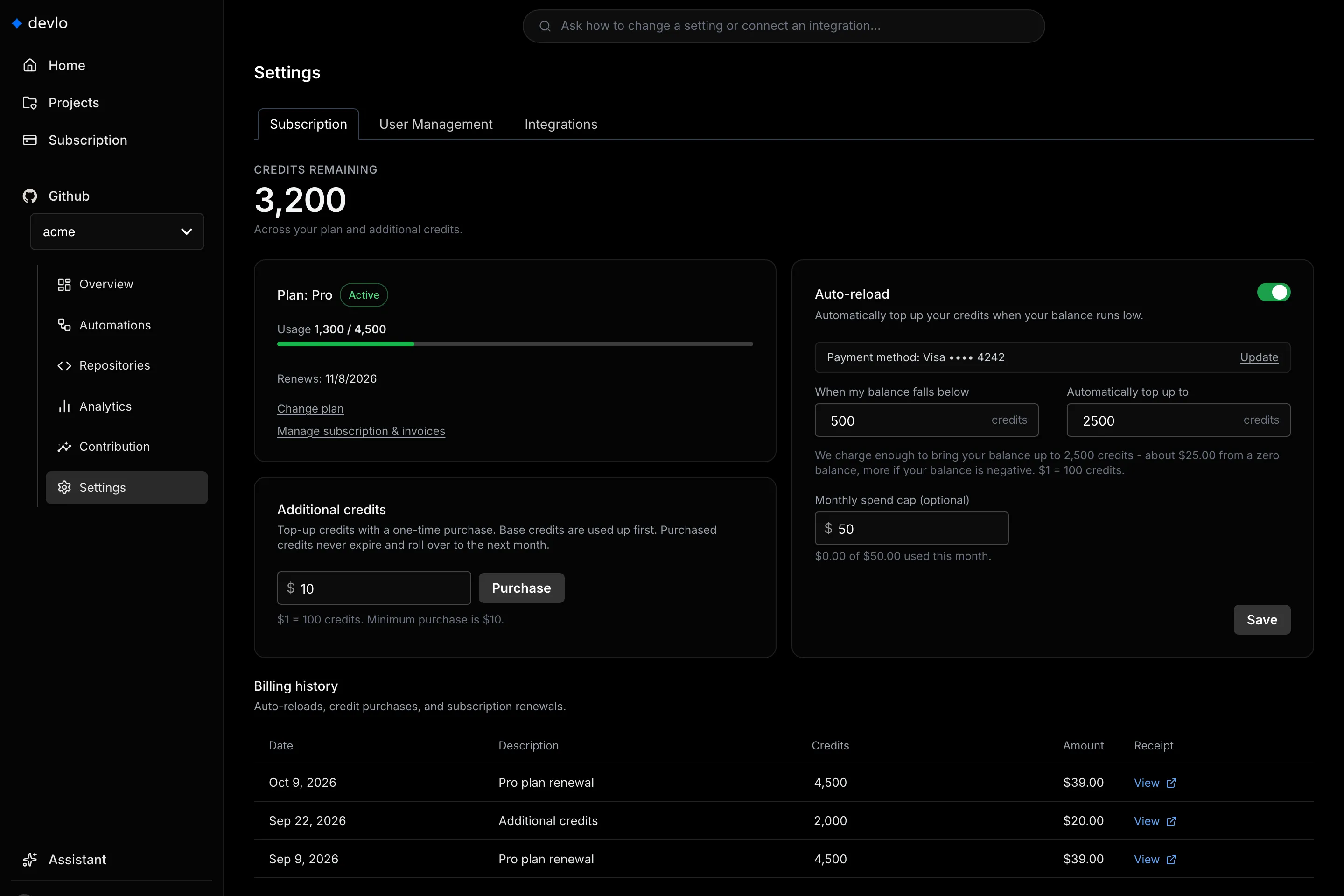View receipt link for Sep 22, 2026
The height and width of the screenshot is (896, 1344).
(x=1146, y=821)
